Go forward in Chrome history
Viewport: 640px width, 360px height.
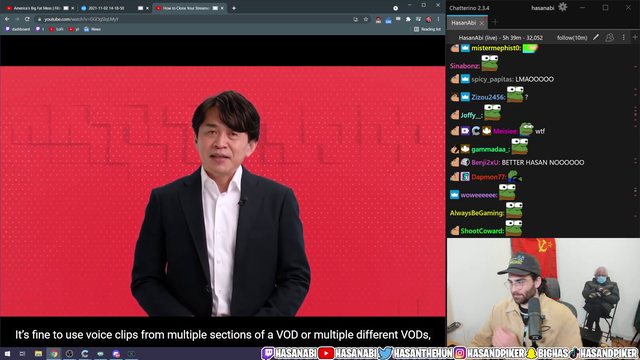coord(17,19)
